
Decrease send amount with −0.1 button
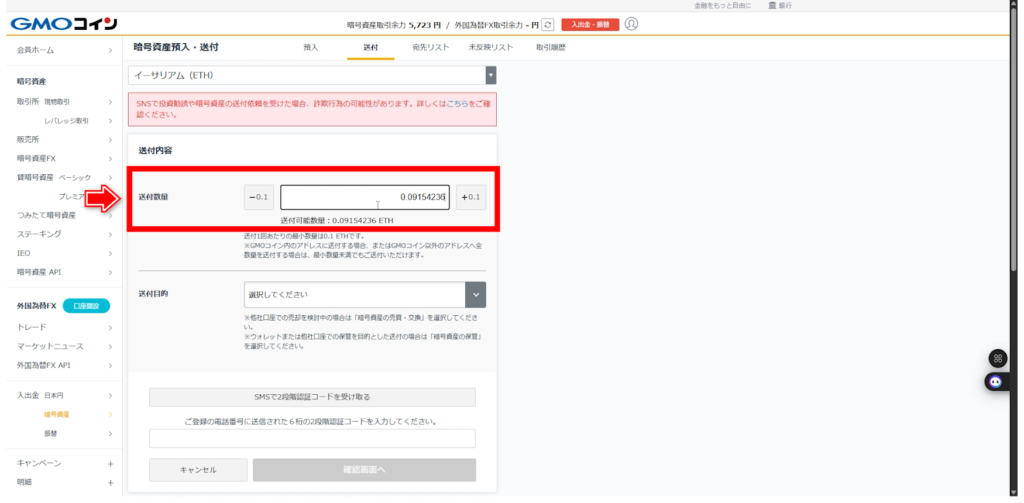click(x=259, y=197)
